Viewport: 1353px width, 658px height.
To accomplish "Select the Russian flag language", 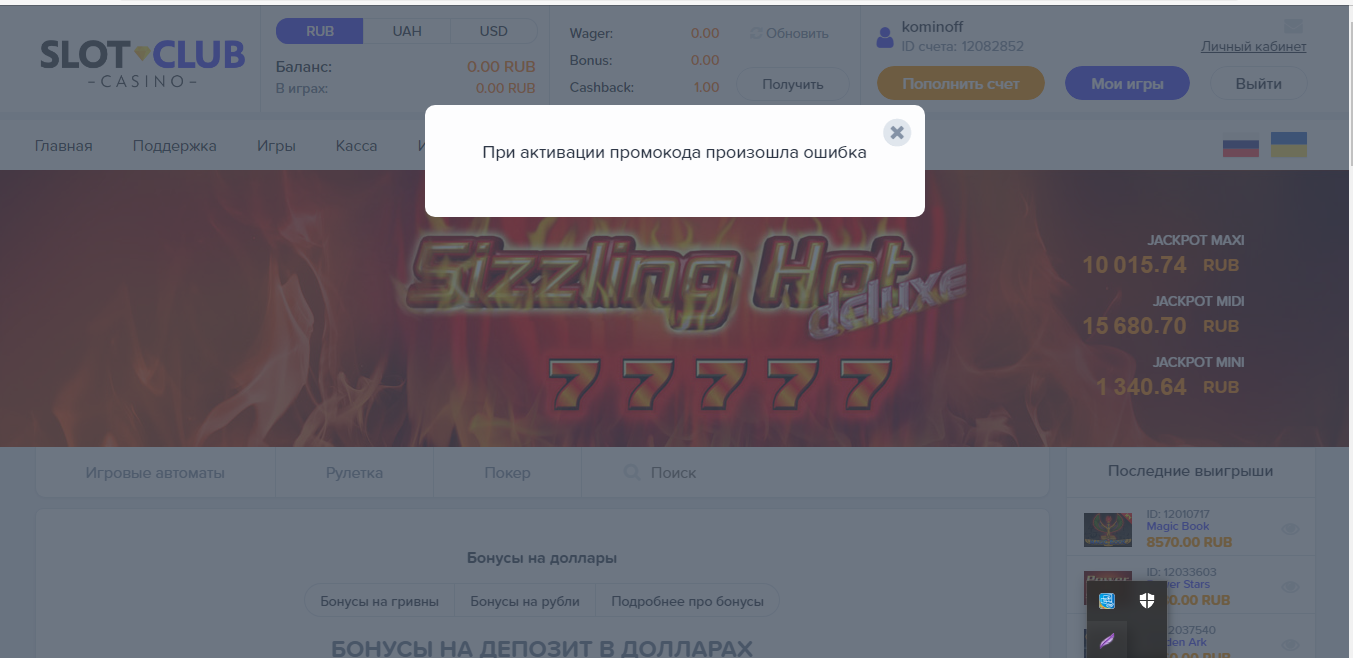I will point(1240,146).
